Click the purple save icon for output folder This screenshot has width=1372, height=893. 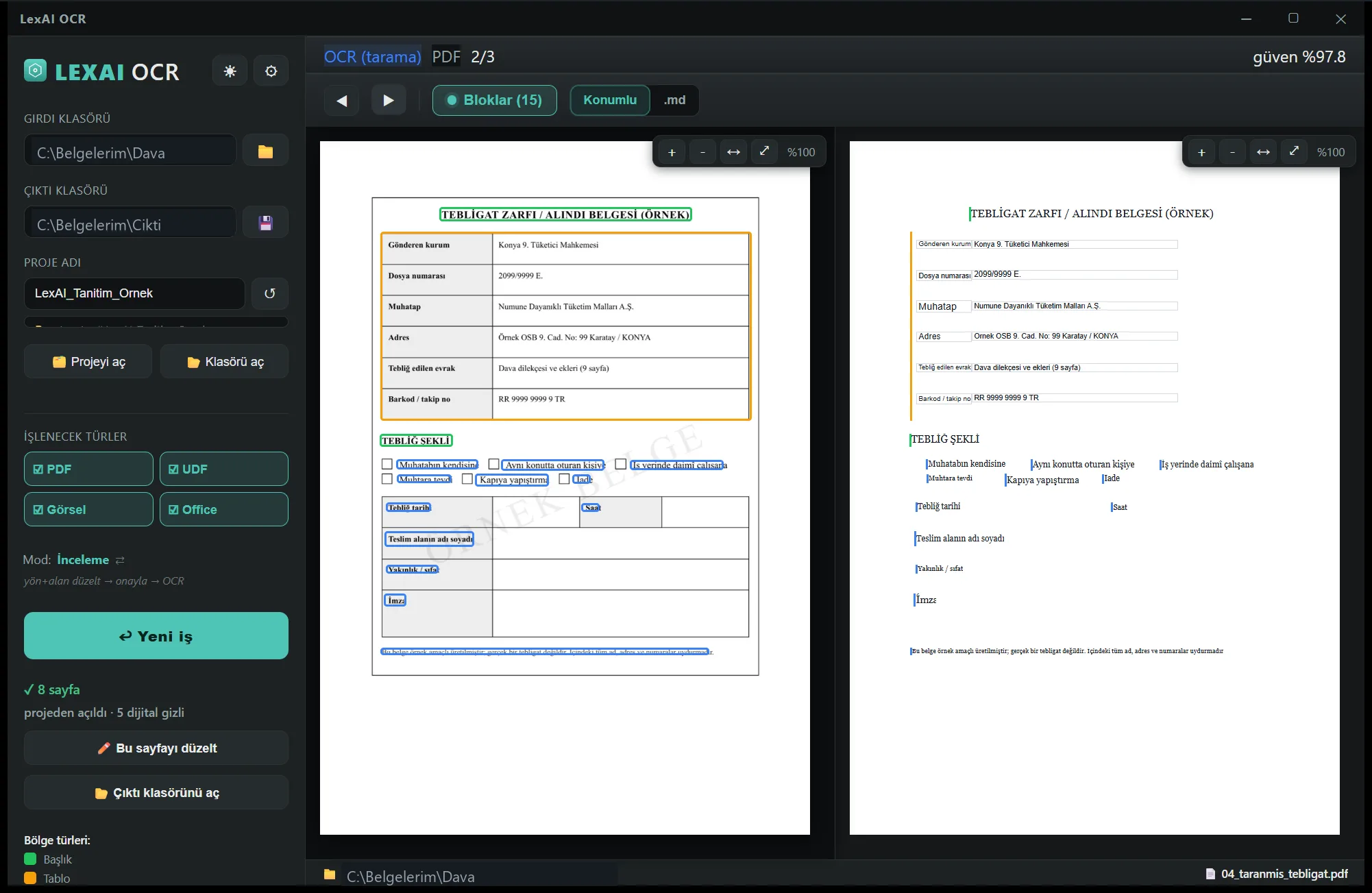pyautogui.click(x=266, y=223)
